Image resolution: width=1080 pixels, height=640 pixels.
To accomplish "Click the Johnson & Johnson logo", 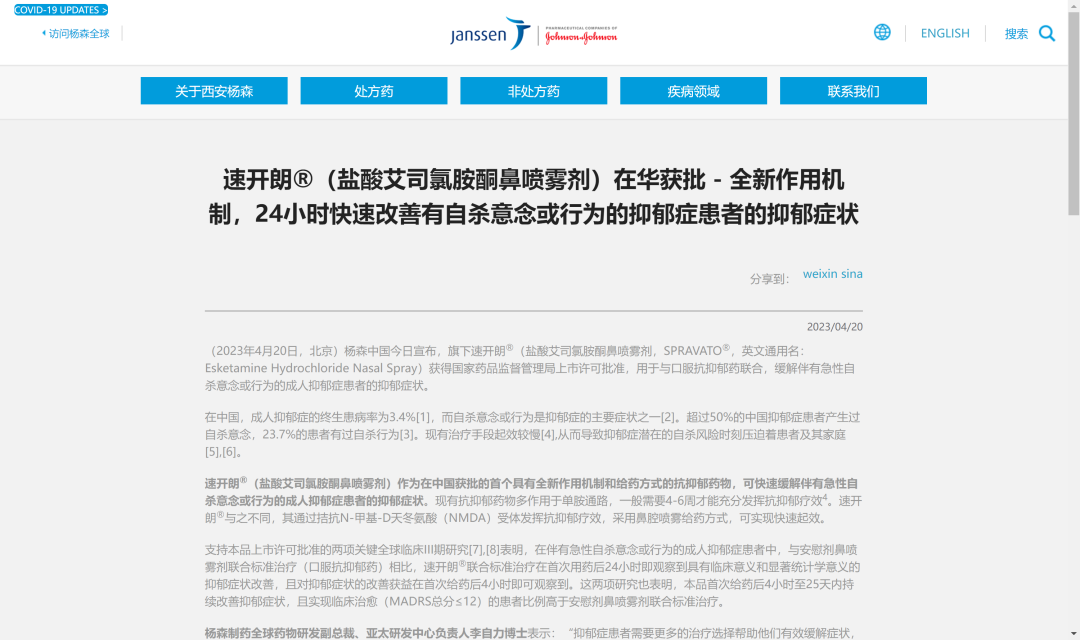I will click(x=581, y=35).
